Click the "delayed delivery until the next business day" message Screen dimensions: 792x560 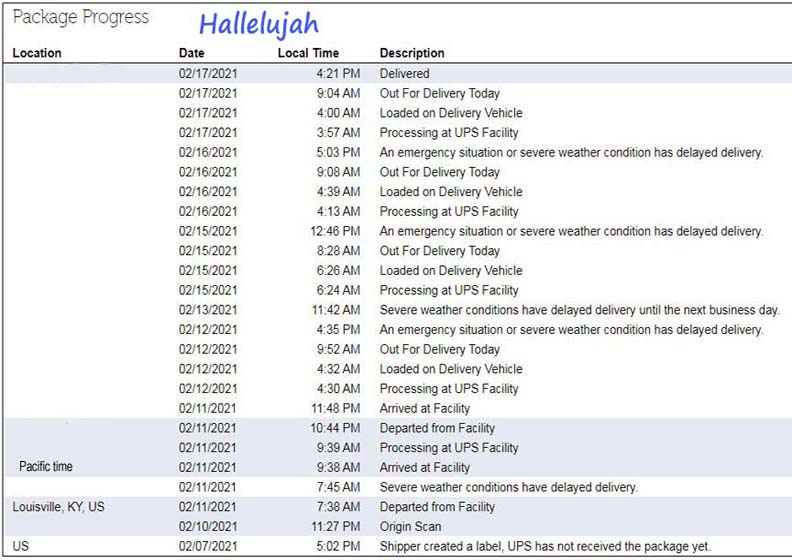[x=579, y=310]
